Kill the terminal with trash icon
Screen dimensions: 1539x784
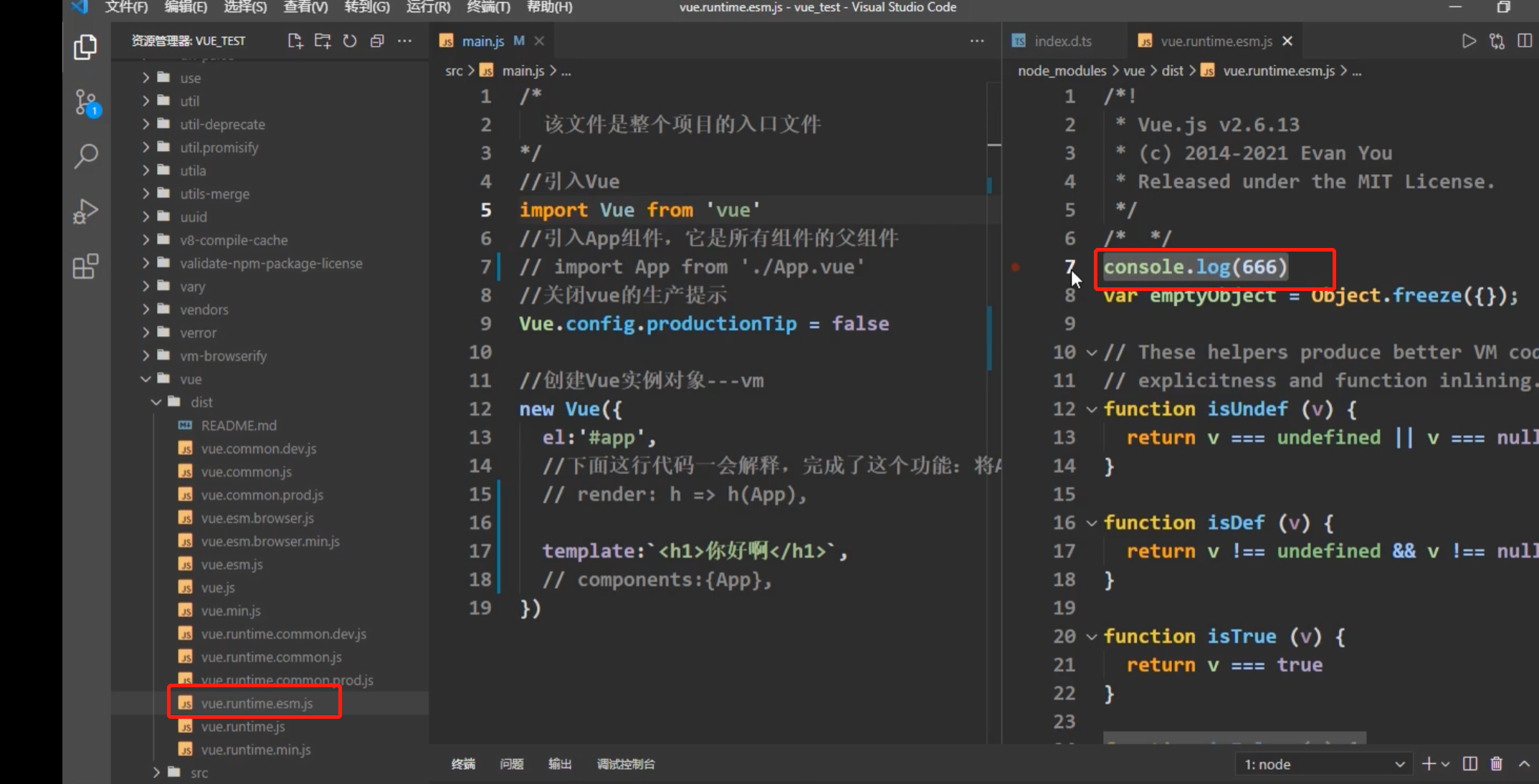click(x=1497, y=764)
